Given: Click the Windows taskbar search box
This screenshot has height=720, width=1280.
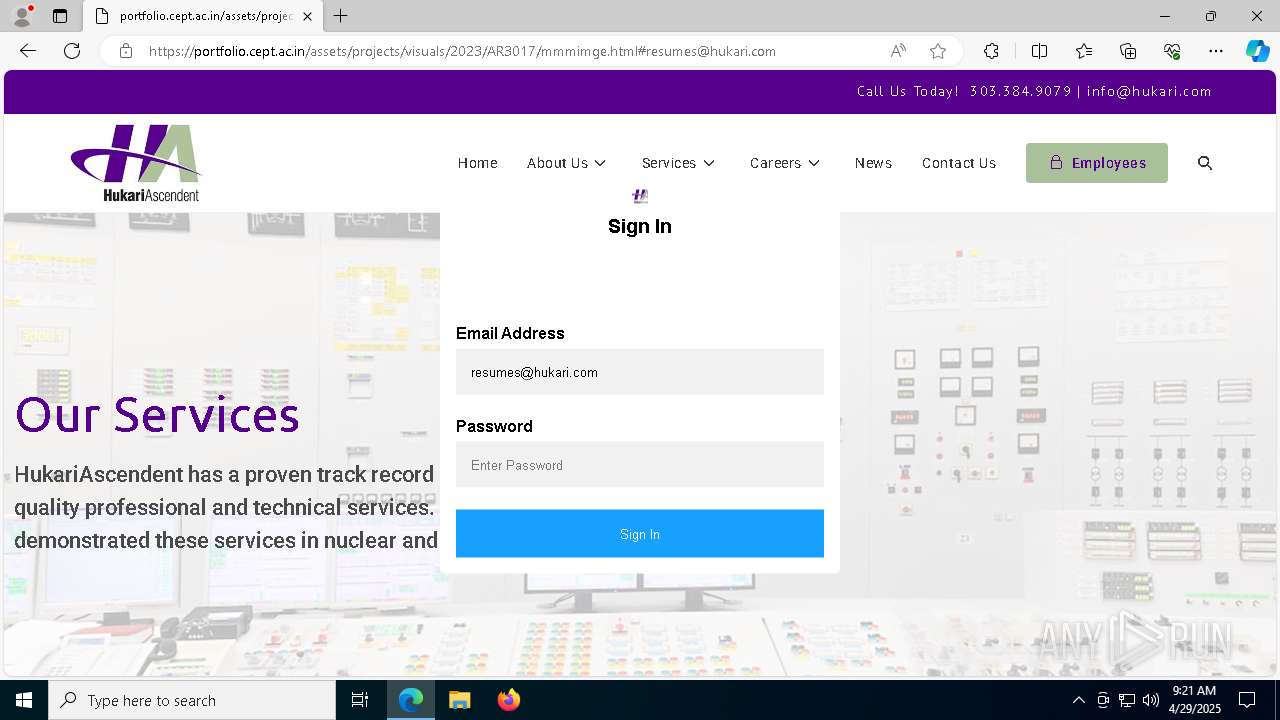Looking at the screenshot, I should point(192,700).
